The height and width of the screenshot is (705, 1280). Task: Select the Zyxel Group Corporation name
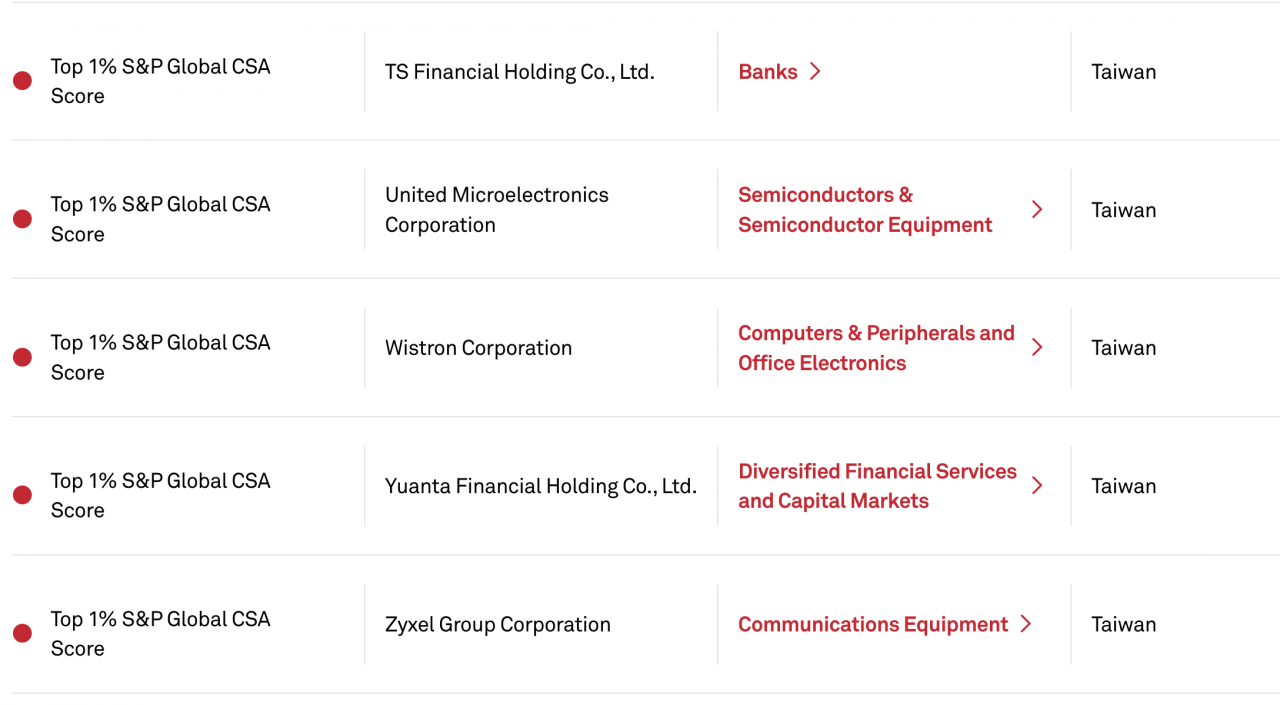tap(498, 624)
